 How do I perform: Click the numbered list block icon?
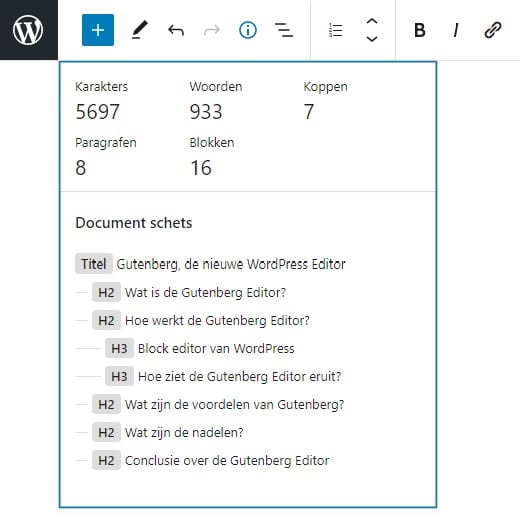tap(336, 30)
